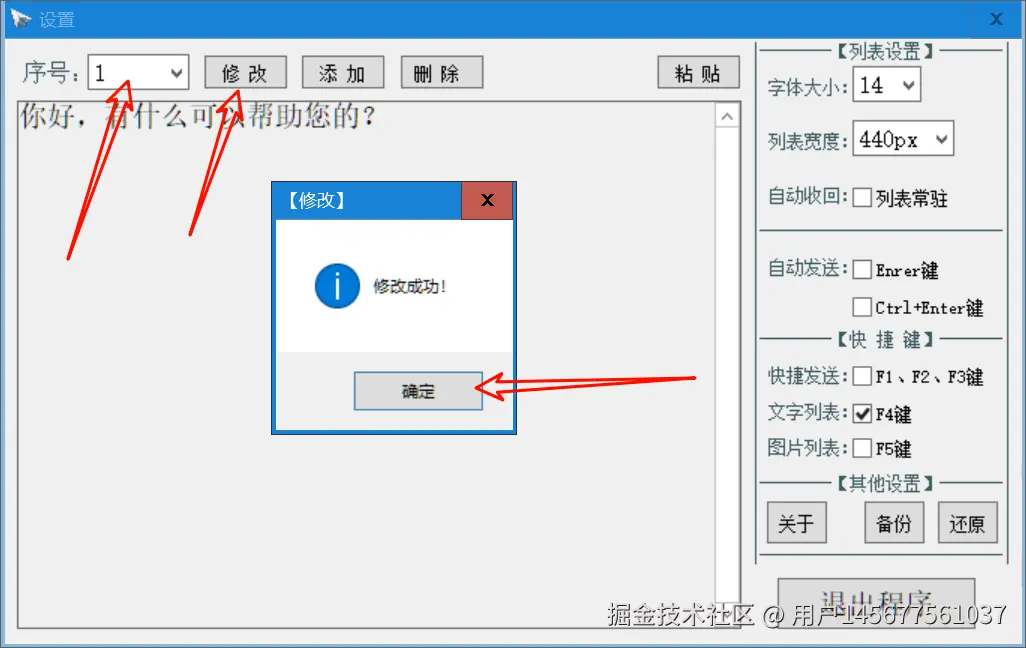Check the F1、F2、F3键 快捷发送 checkbox
This screenshot has height=648, width=1026.
pyautogui.click(x=862, y=376)
